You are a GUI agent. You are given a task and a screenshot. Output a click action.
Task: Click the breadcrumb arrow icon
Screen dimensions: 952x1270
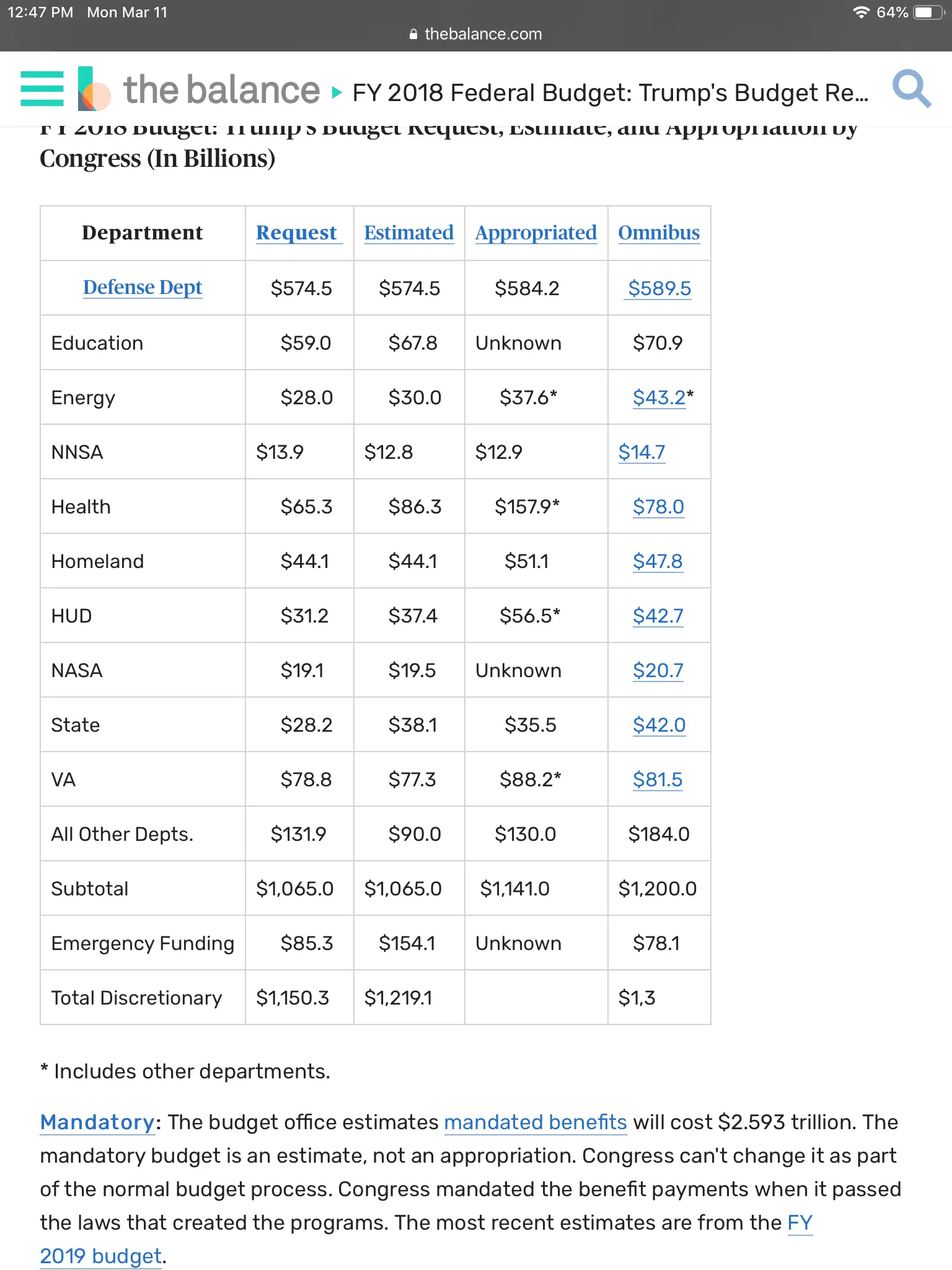click(337, 93)
